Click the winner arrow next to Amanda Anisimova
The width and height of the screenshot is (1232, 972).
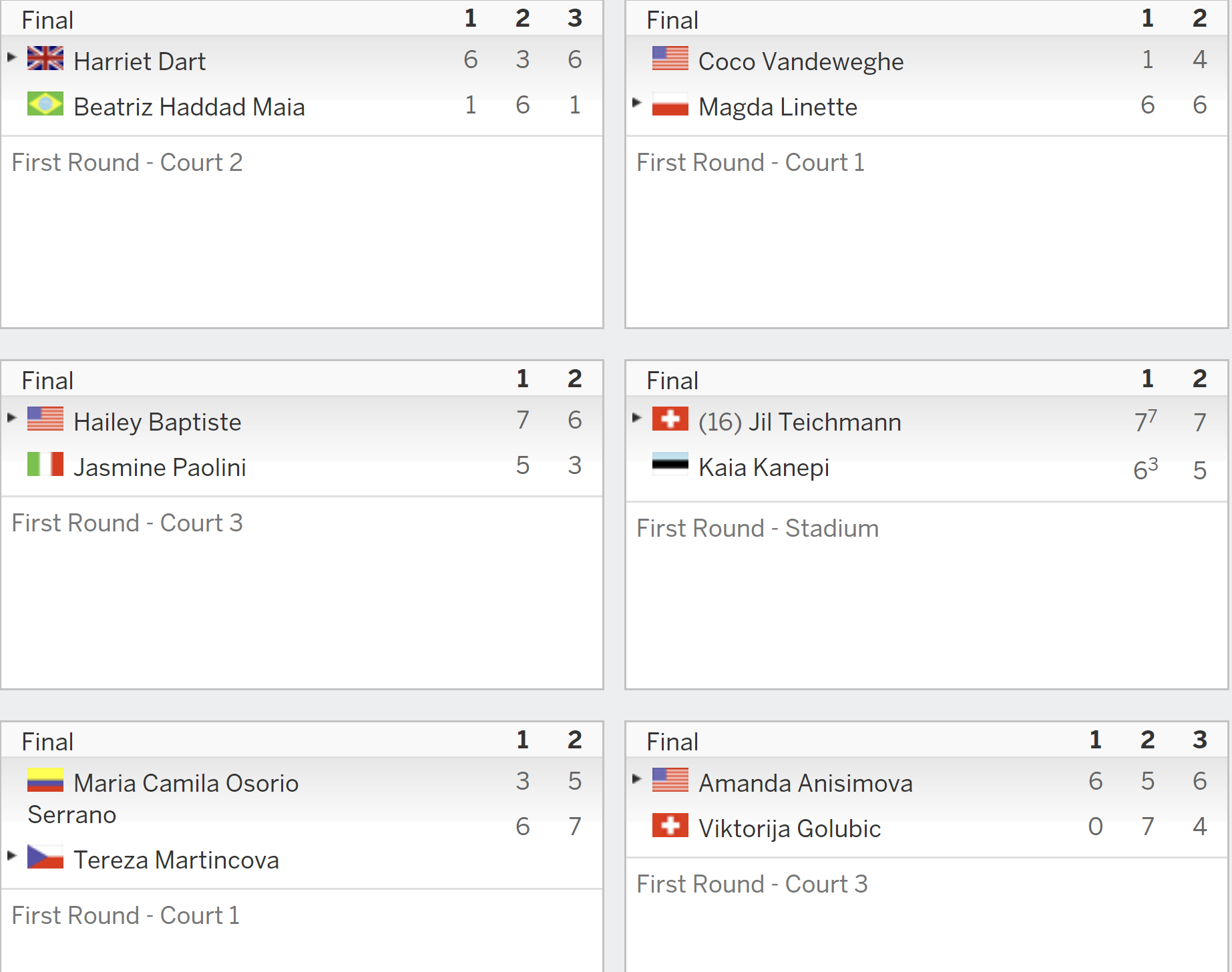click(x=636, y=778)
